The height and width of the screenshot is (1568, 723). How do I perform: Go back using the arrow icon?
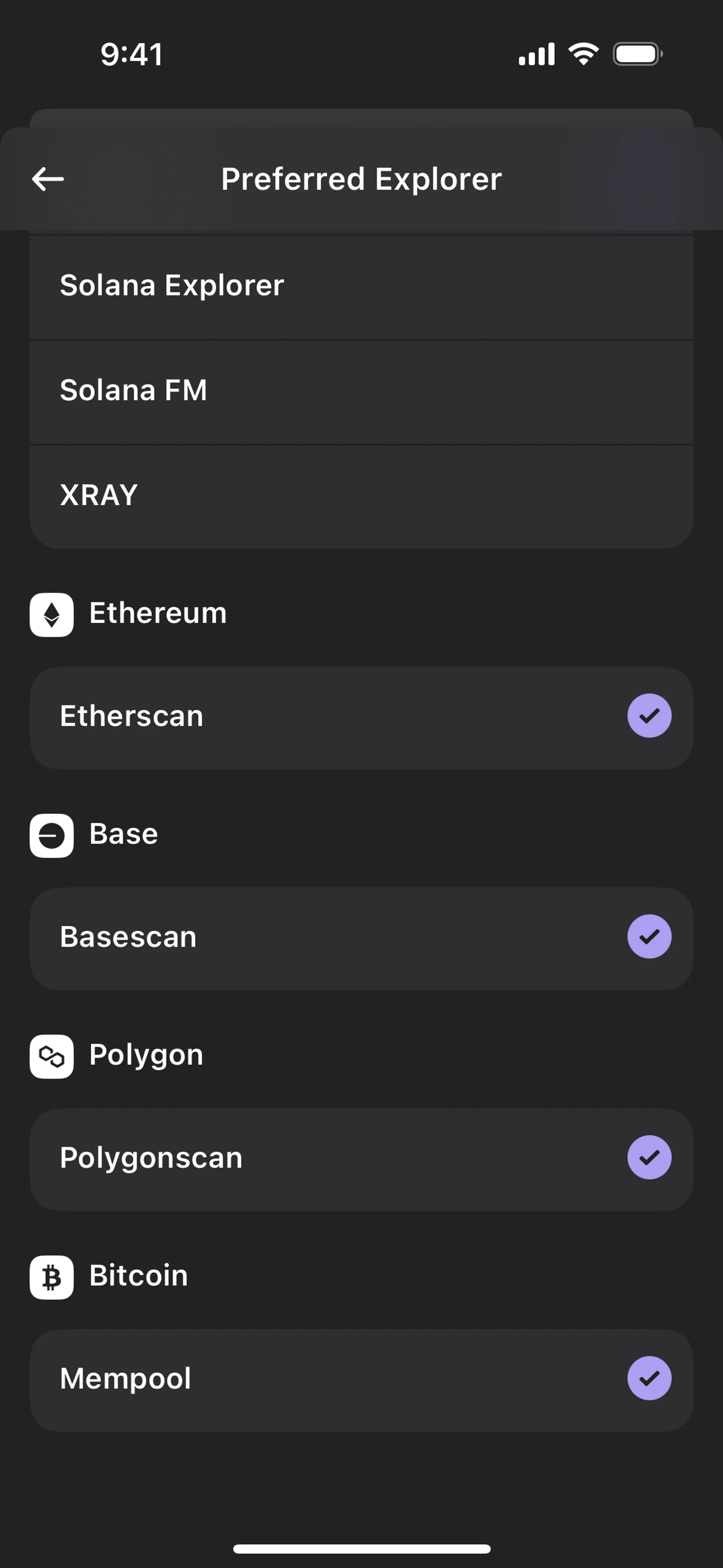click(x=48, y=179)
